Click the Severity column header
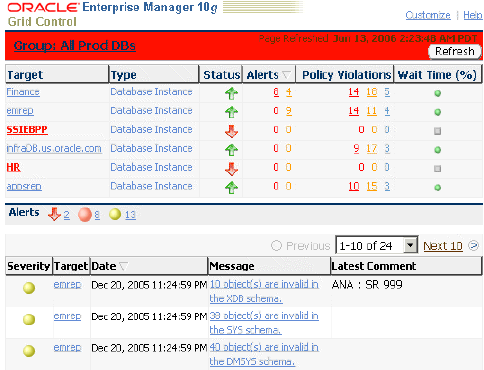 (29, 266)
